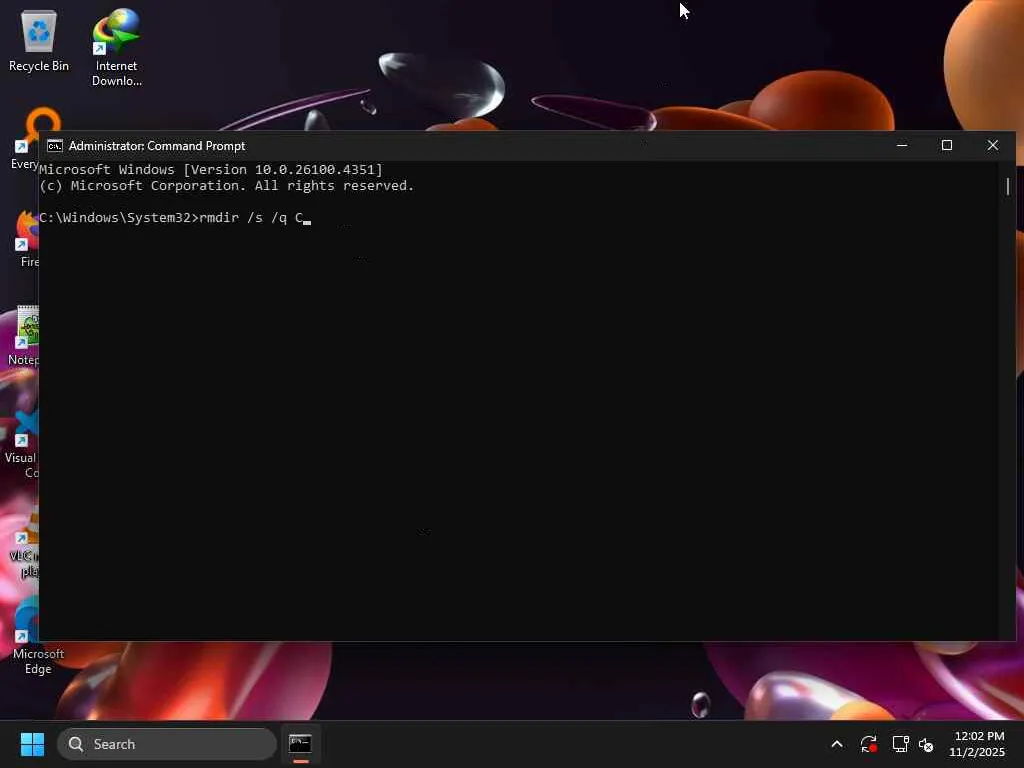The image size is (1024, 768).
Task: Open the clock showing 12:02 PM
Action: point(977,744)
